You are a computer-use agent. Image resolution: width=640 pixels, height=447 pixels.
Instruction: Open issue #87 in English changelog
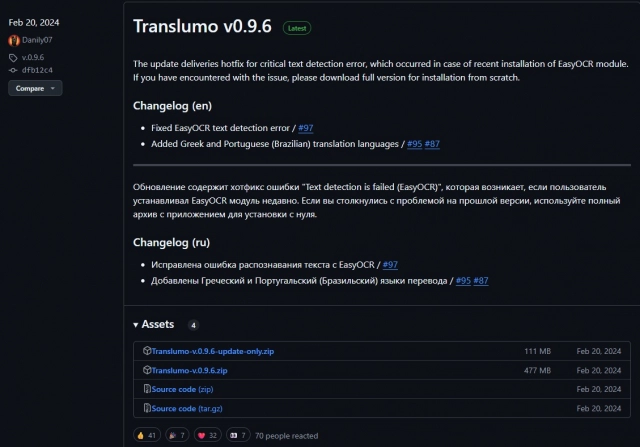(x=432, y=144)
